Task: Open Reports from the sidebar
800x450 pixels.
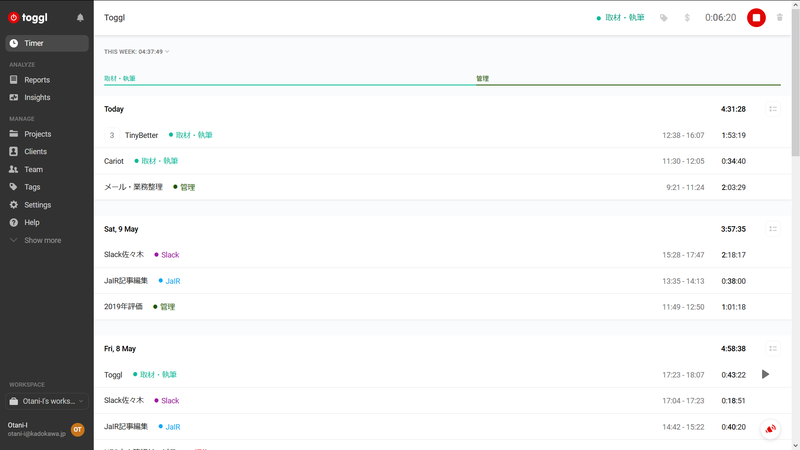Action: (37, 80)
